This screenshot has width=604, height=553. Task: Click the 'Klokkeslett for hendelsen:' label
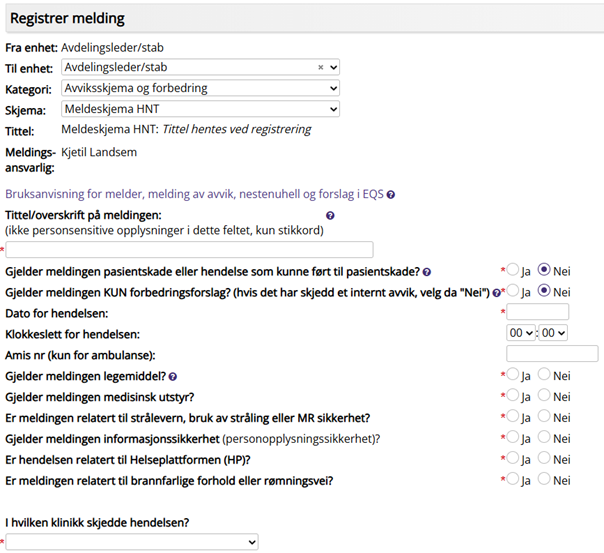[72, 334]
